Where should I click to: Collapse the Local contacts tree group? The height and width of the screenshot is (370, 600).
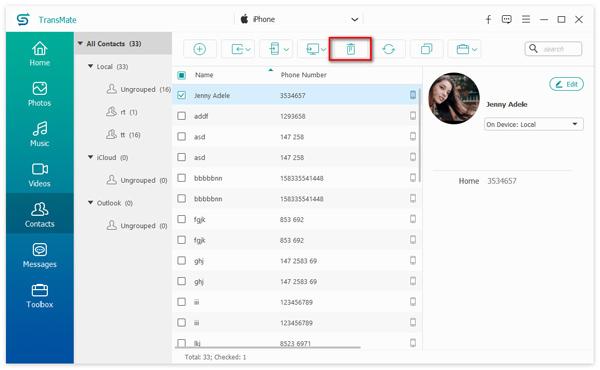click(x=91, y=66)
